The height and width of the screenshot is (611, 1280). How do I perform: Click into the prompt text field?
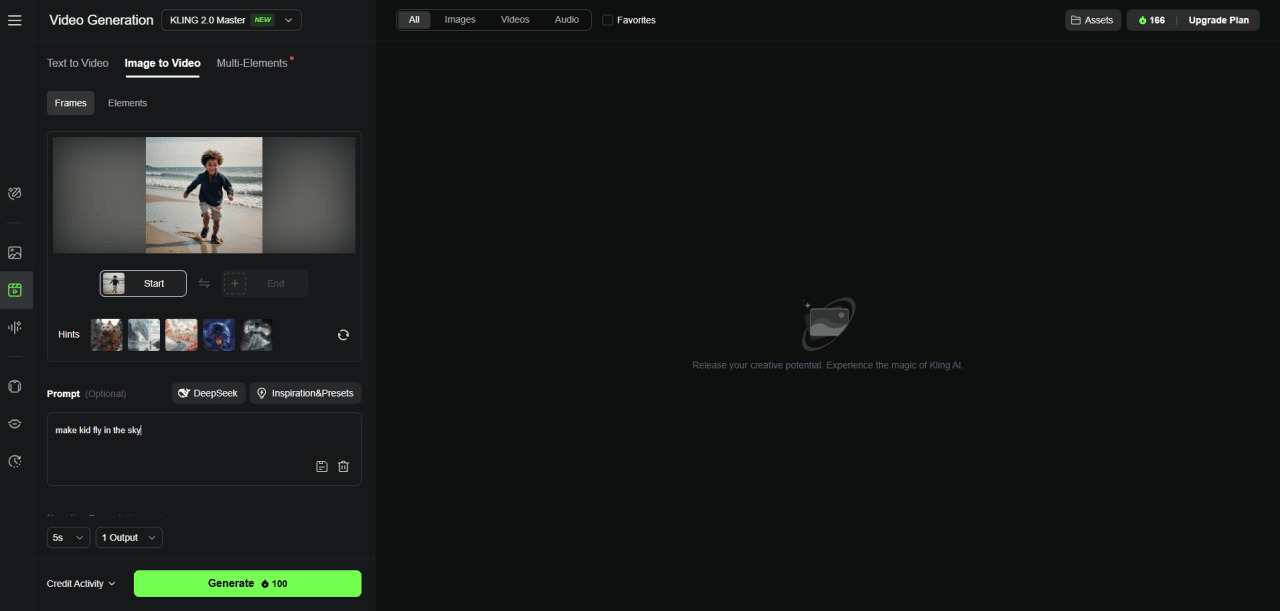204,449
